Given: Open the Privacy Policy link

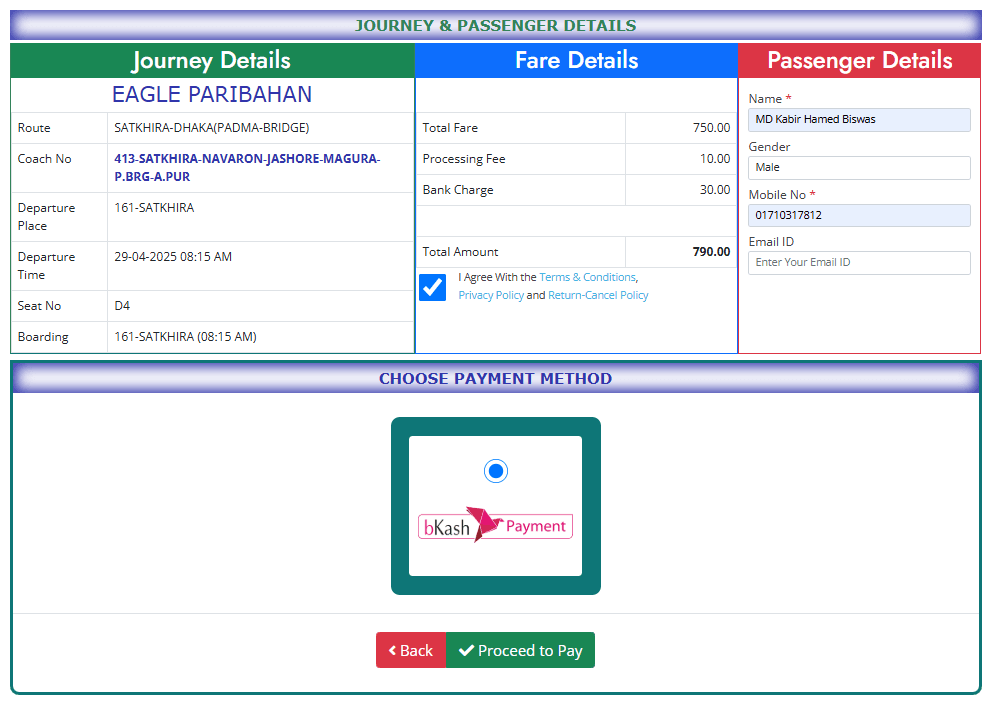Looking at the screenshot, I should [x=491, y=295].
